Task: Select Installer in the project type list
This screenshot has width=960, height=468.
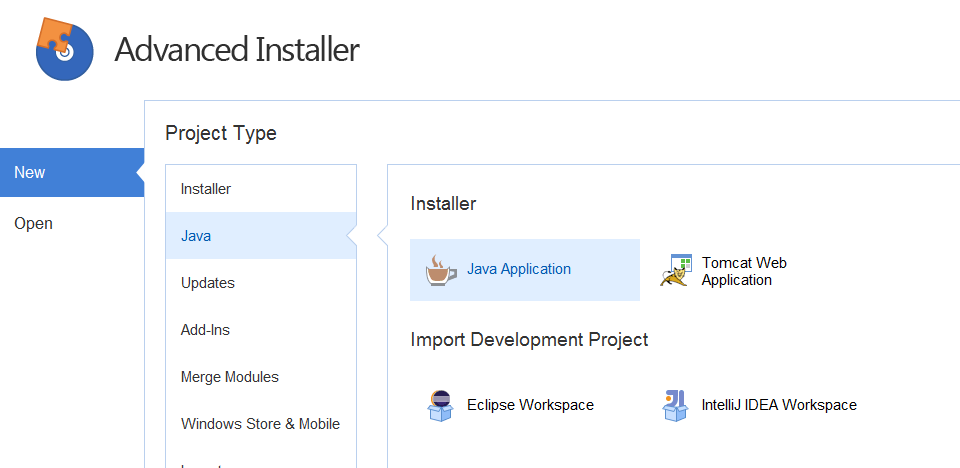Action: [x=206, y=188]
